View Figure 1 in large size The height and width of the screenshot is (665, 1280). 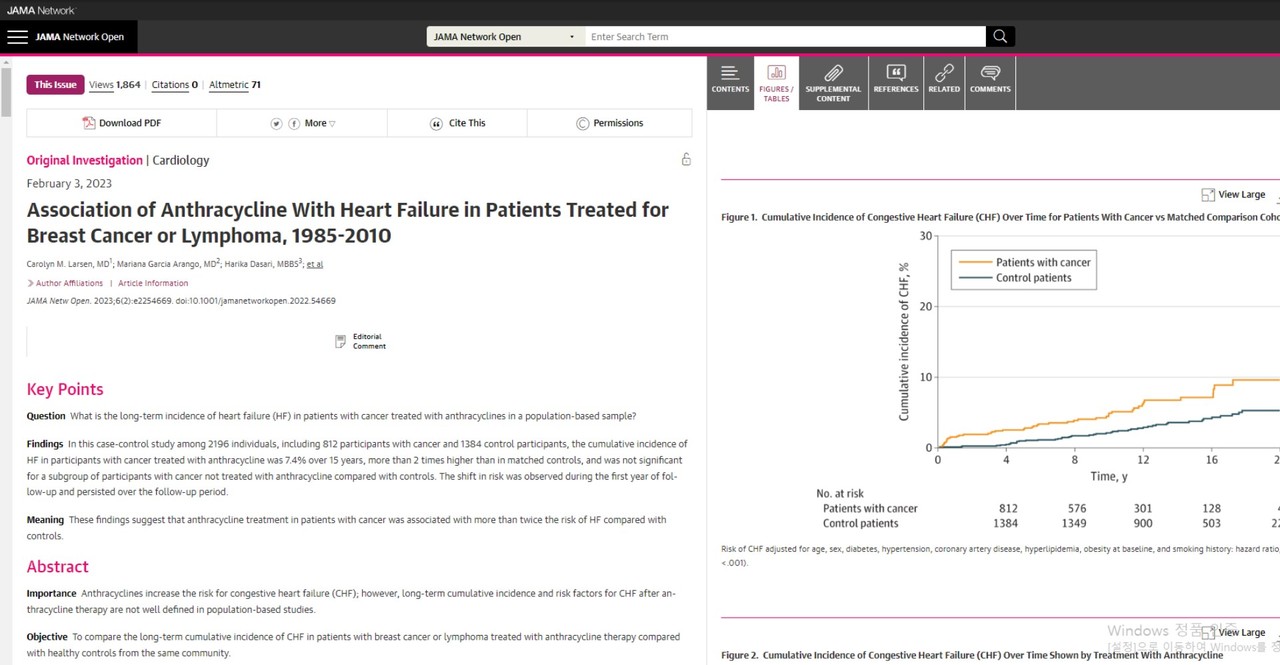coord(1234,195)
